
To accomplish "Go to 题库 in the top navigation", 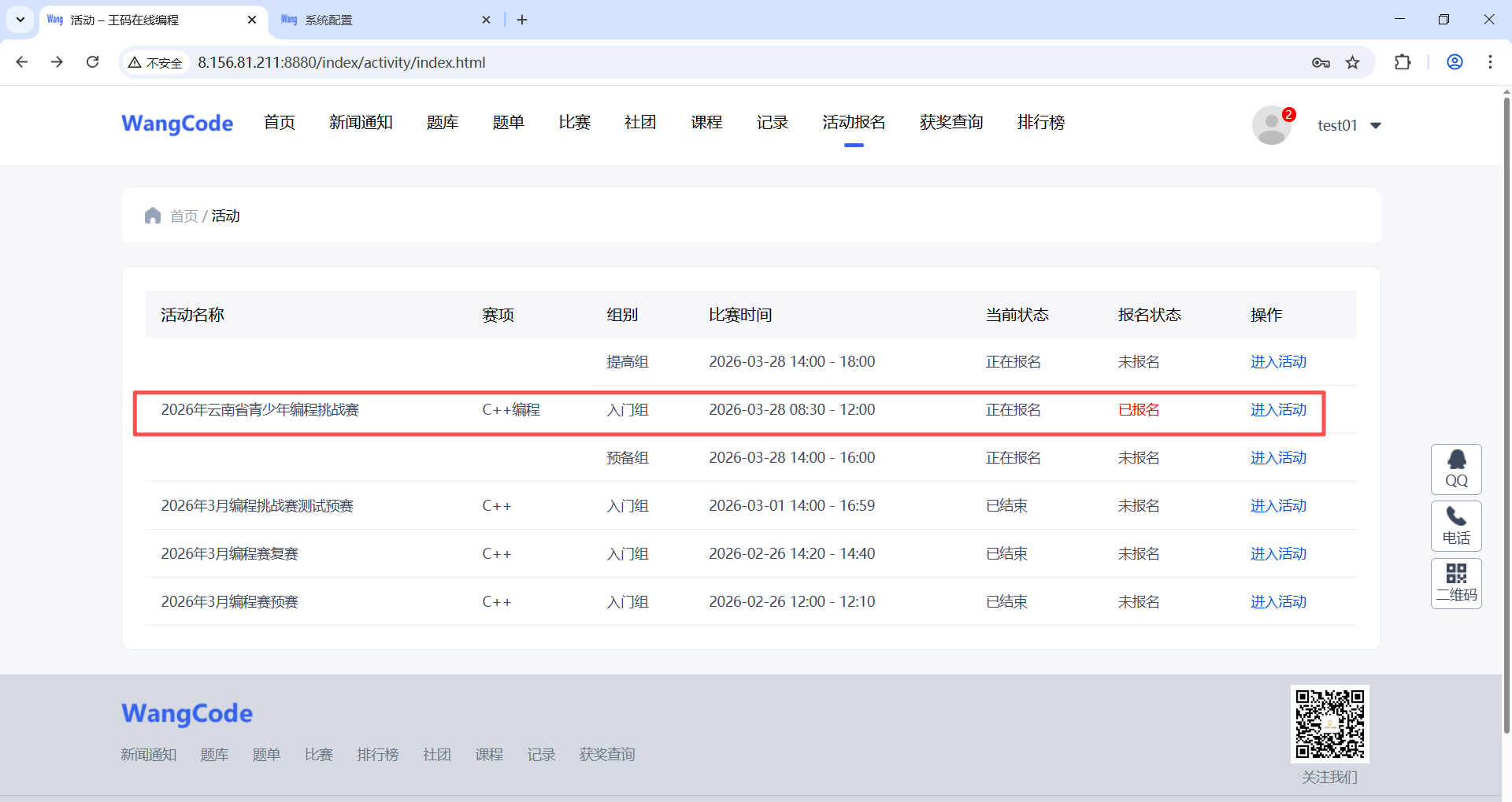I will [443, 122].
